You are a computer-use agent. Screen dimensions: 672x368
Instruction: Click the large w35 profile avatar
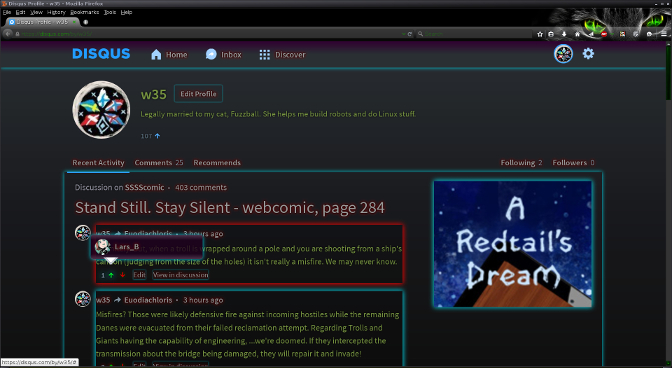click(x=102, y=110)
